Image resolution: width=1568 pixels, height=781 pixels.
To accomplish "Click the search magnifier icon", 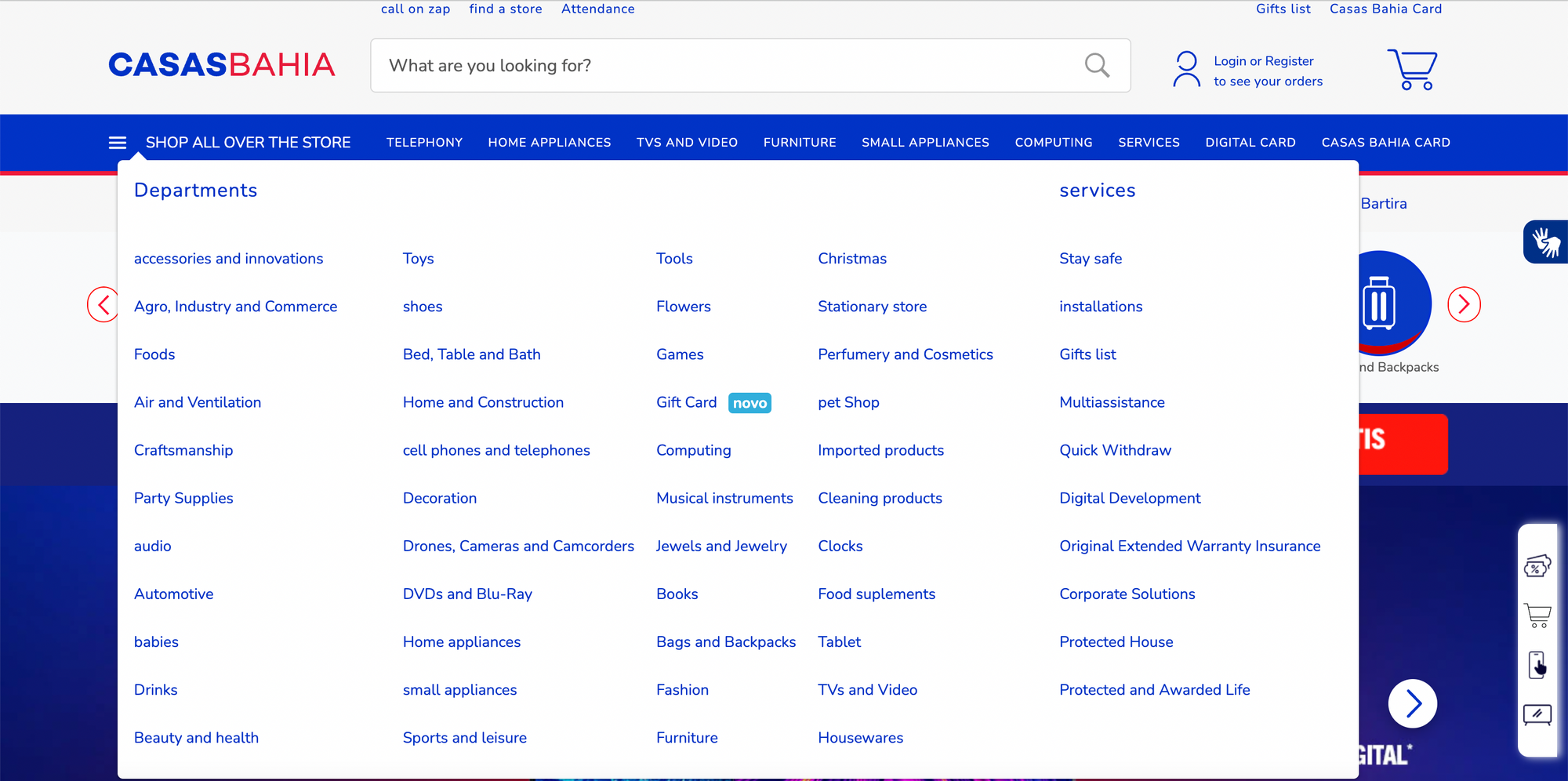I will click(1097, 65).
